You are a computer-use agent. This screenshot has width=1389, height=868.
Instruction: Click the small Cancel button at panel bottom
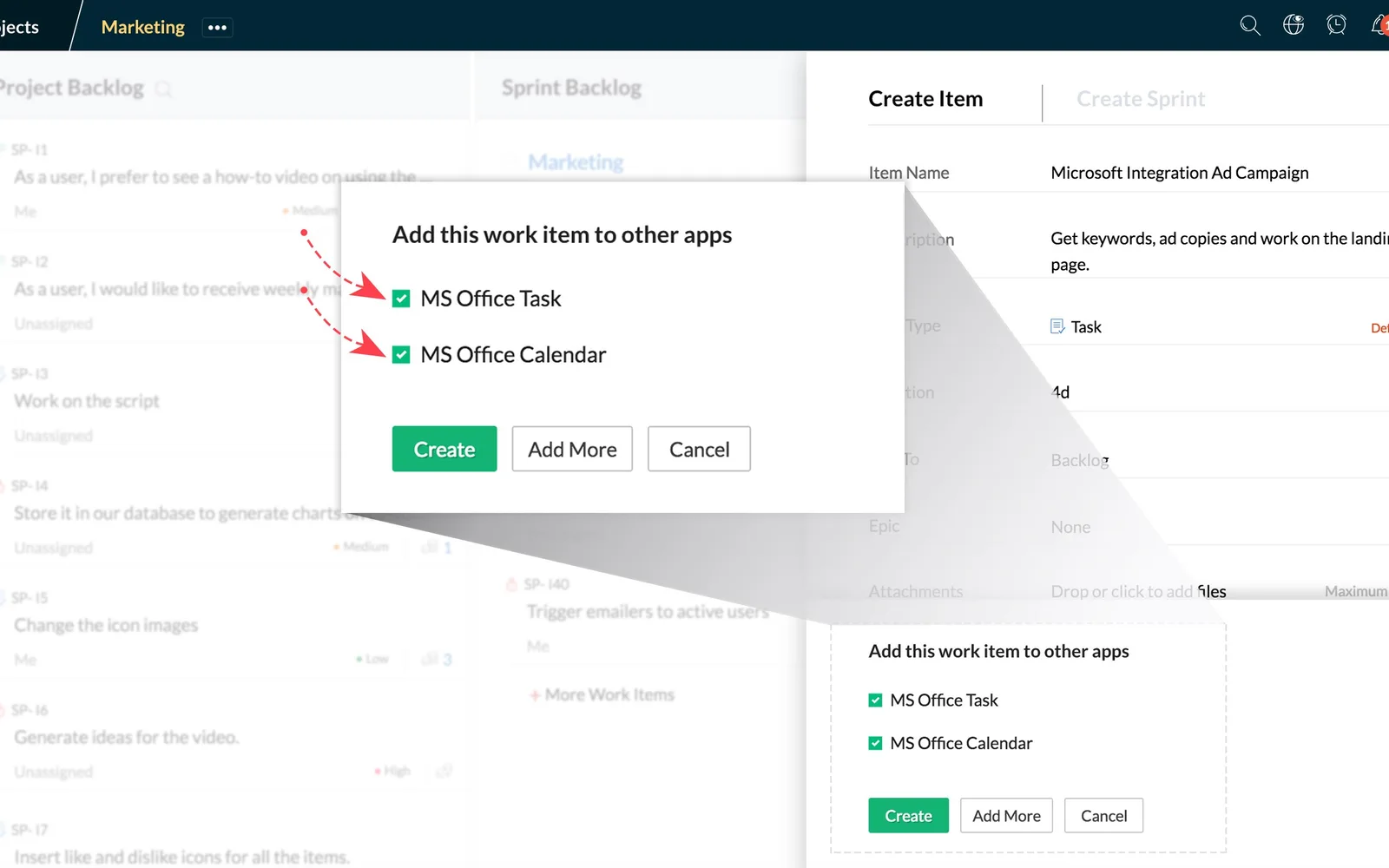(x=1103, y=816)
